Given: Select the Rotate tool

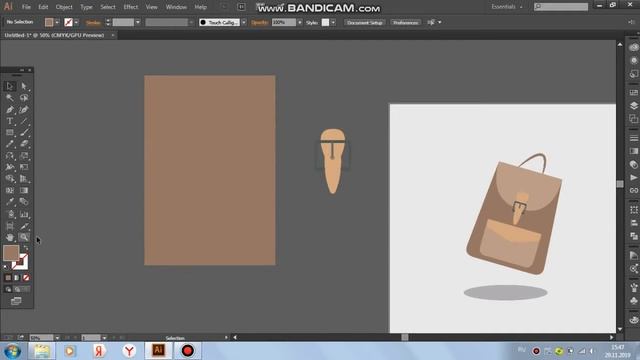Looking at the screenshot, I should tap(10, 156).
